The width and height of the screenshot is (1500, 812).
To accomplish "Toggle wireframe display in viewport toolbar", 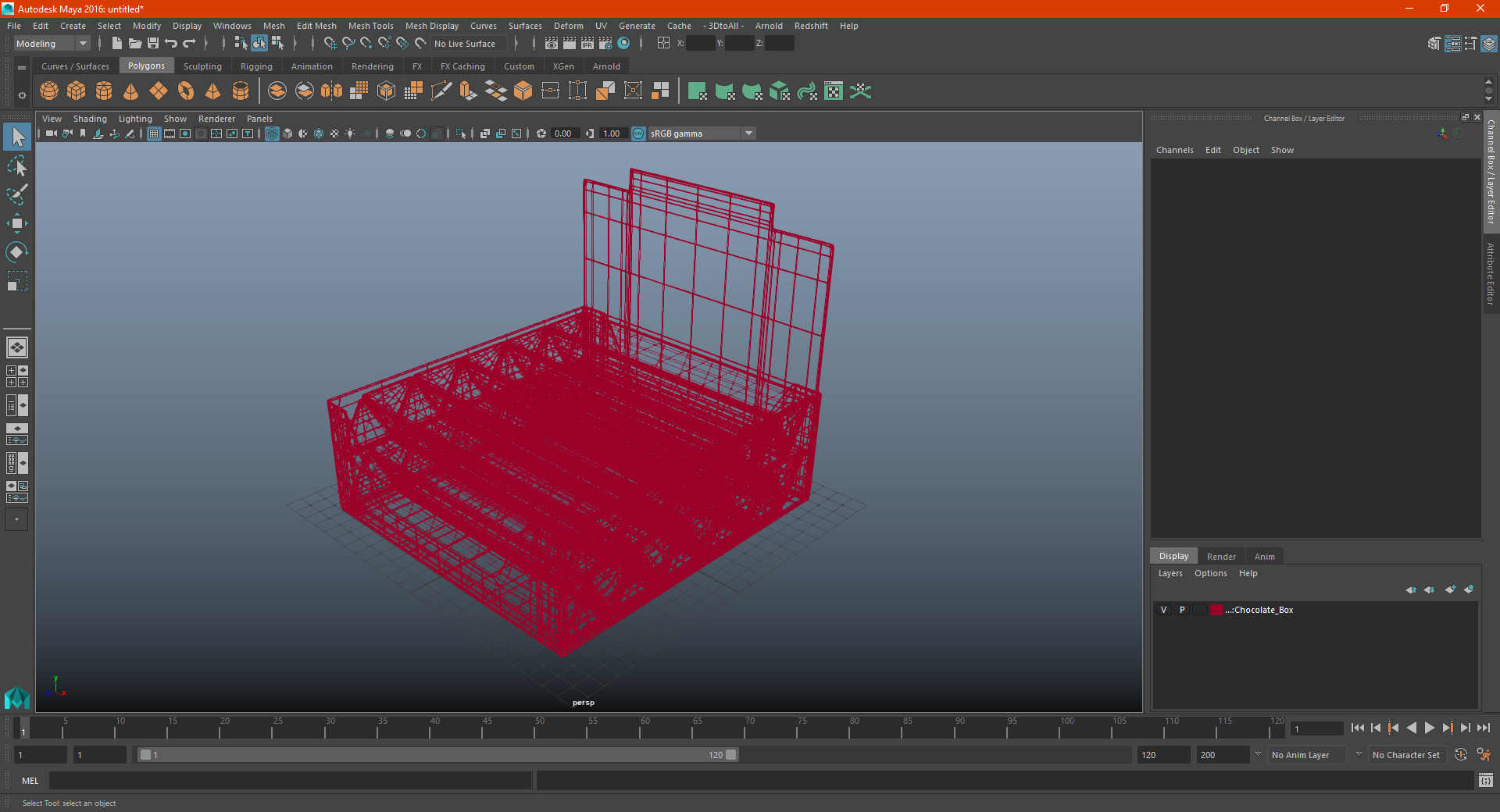I will coord(272,134).
